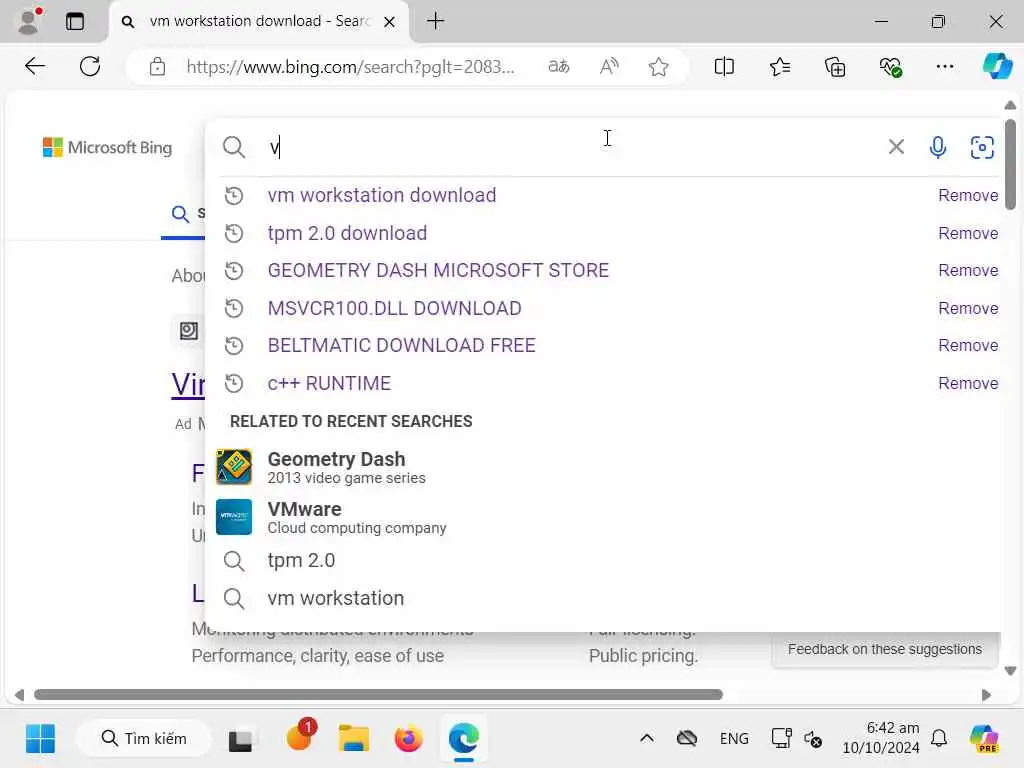Screen dimensions: 1024x768
Task: Remove vm workstation download from history
Action: click(968, 195)
